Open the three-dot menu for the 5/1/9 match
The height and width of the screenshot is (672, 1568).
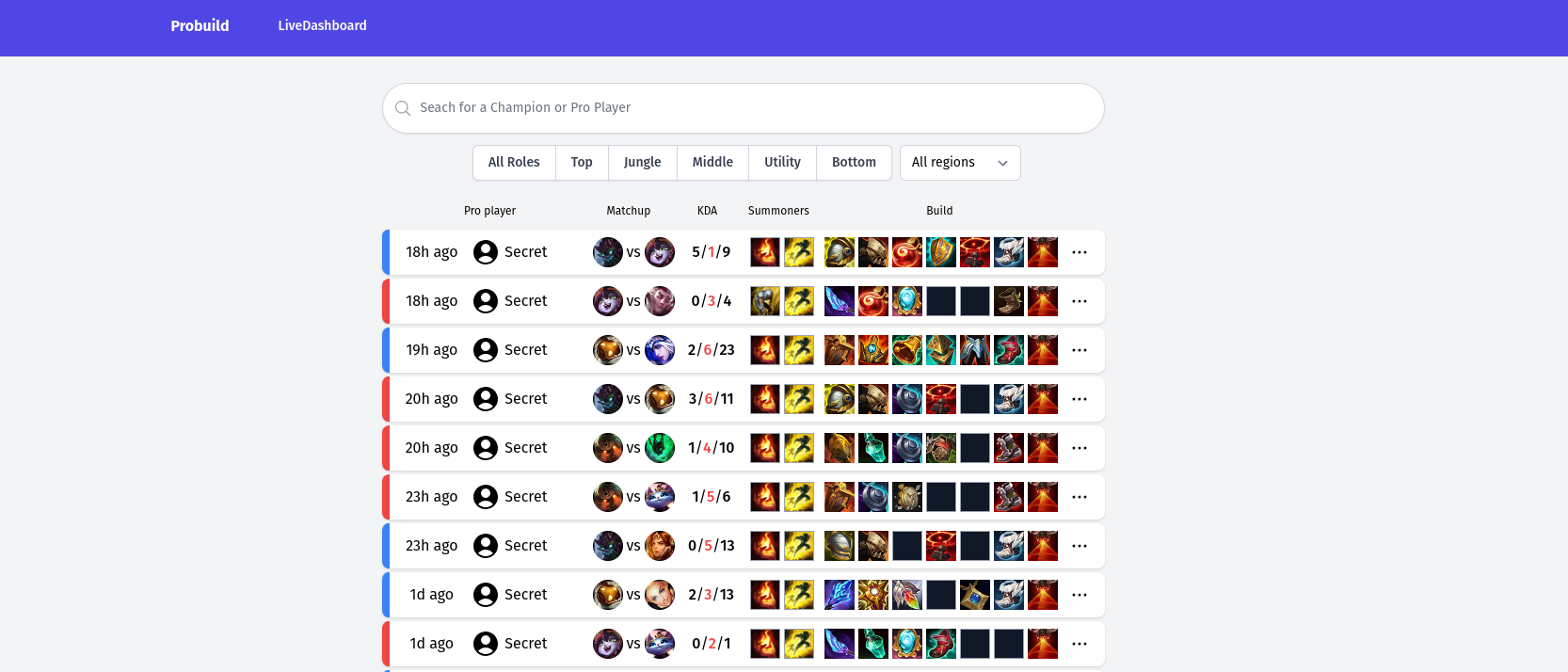(x=1080, y=252)
